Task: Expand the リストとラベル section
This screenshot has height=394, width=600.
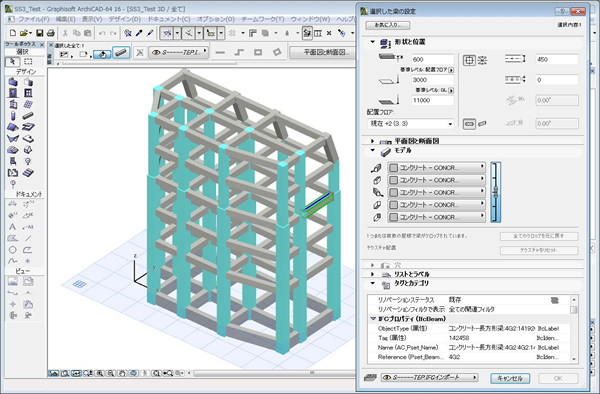Action: pyautogui.click(x=372, y=274)
